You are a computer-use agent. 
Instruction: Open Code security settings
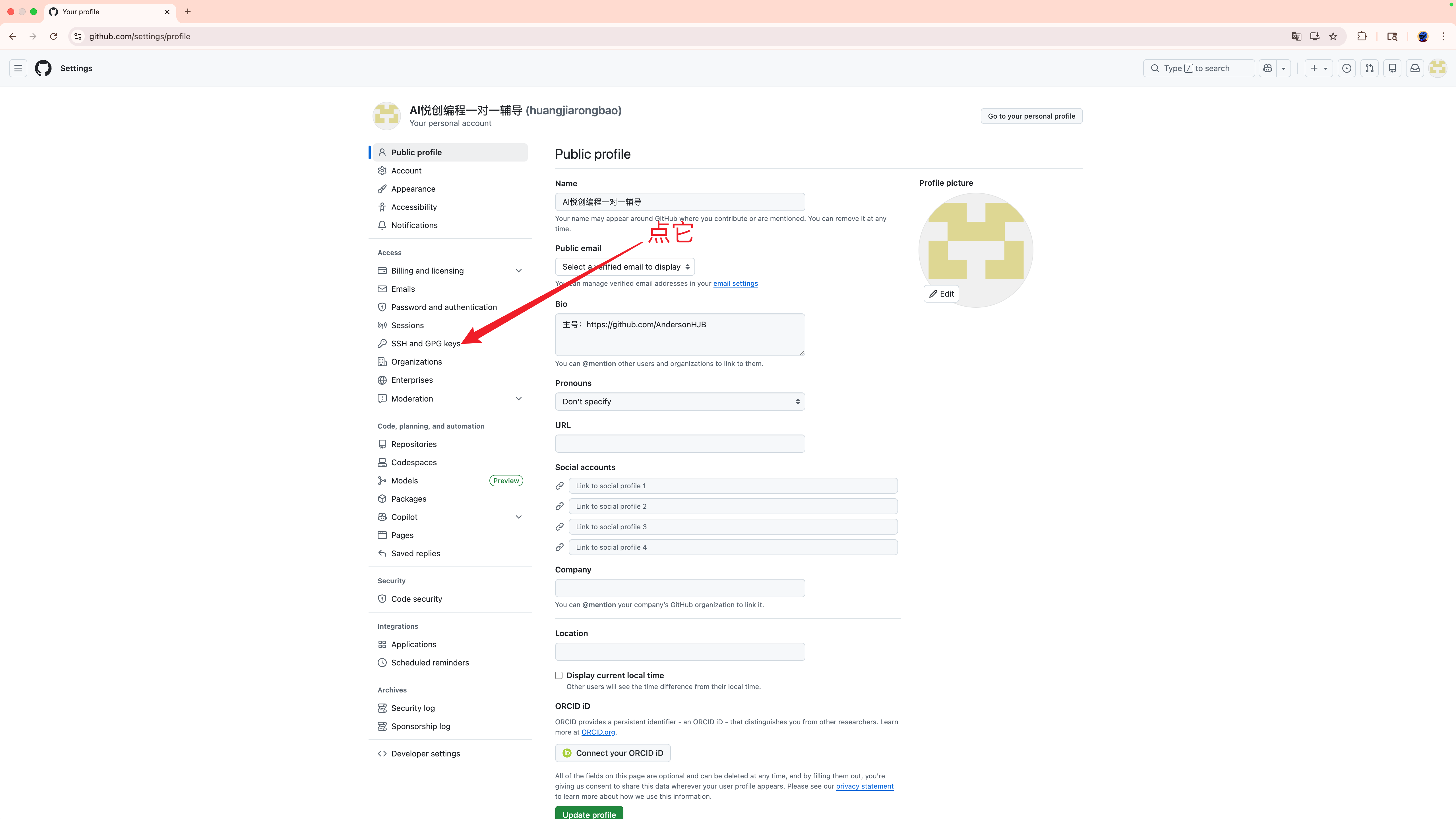(450, 599)
